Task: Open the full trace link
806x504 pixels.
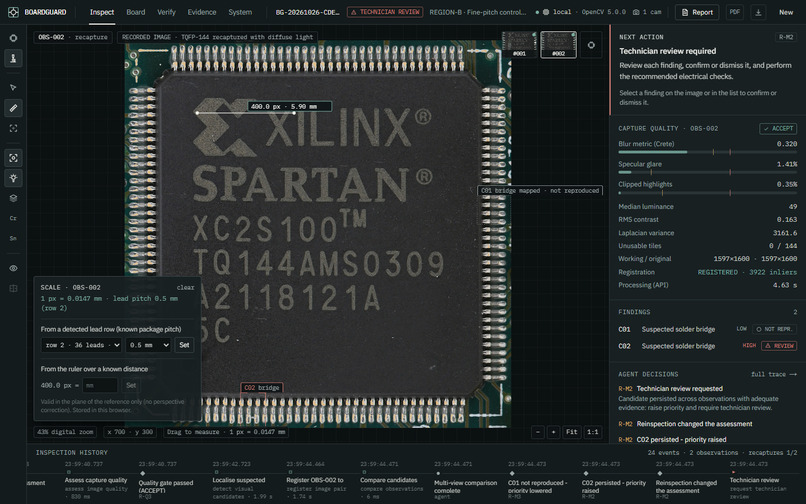Action: 774,374
